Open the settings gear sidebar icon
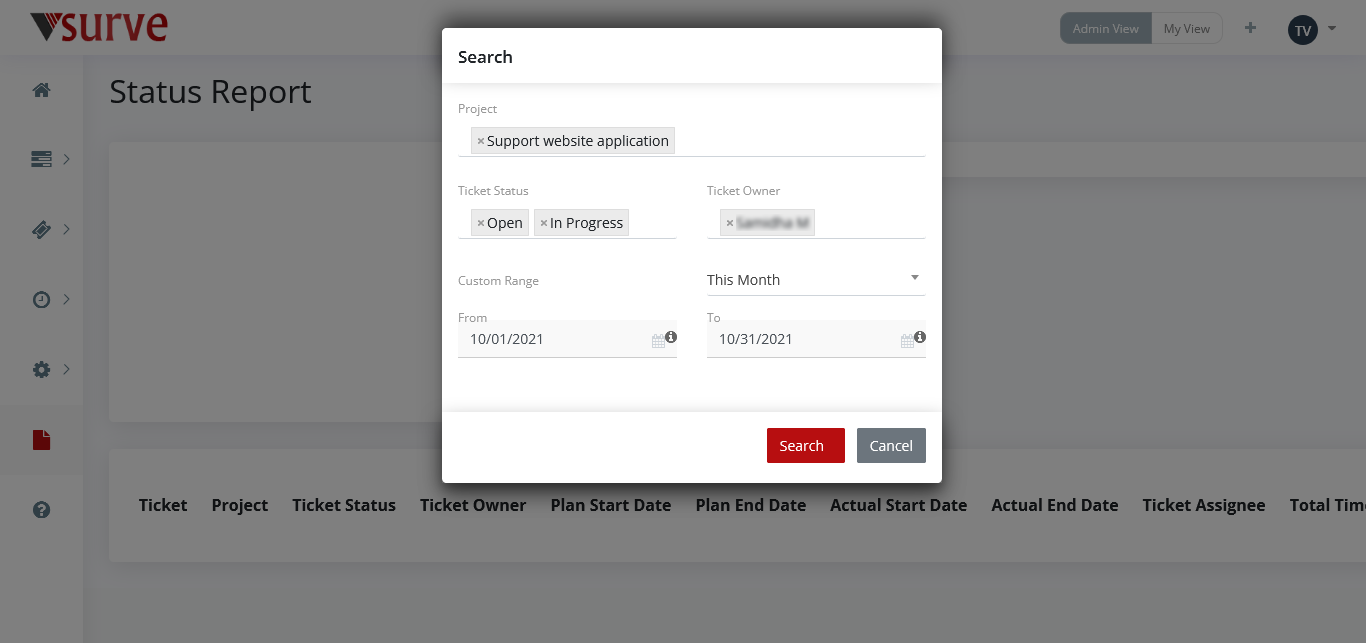 point(41,370)
